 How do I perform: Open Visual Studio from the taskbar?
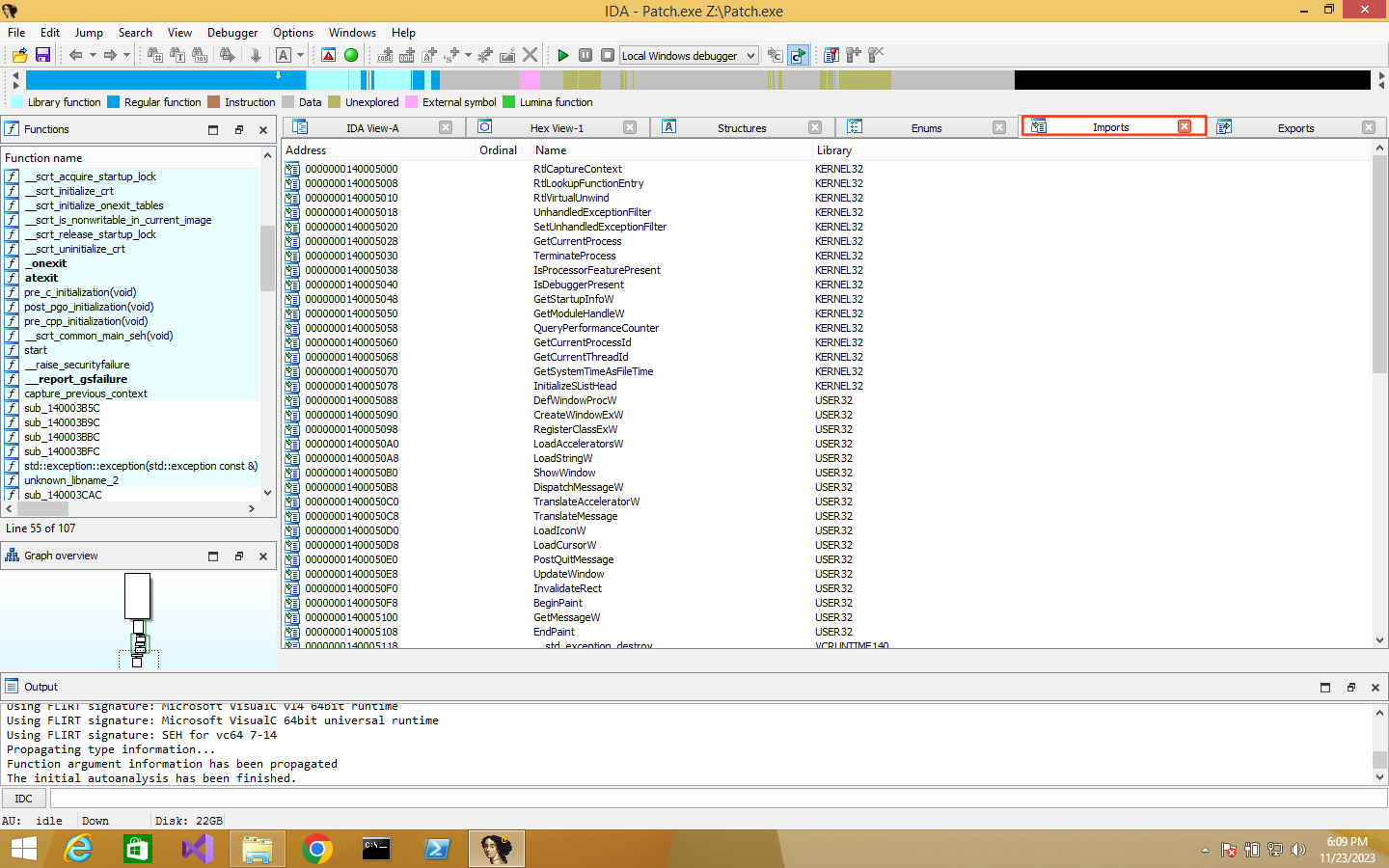pyautogui.click(x=197, y=849)
